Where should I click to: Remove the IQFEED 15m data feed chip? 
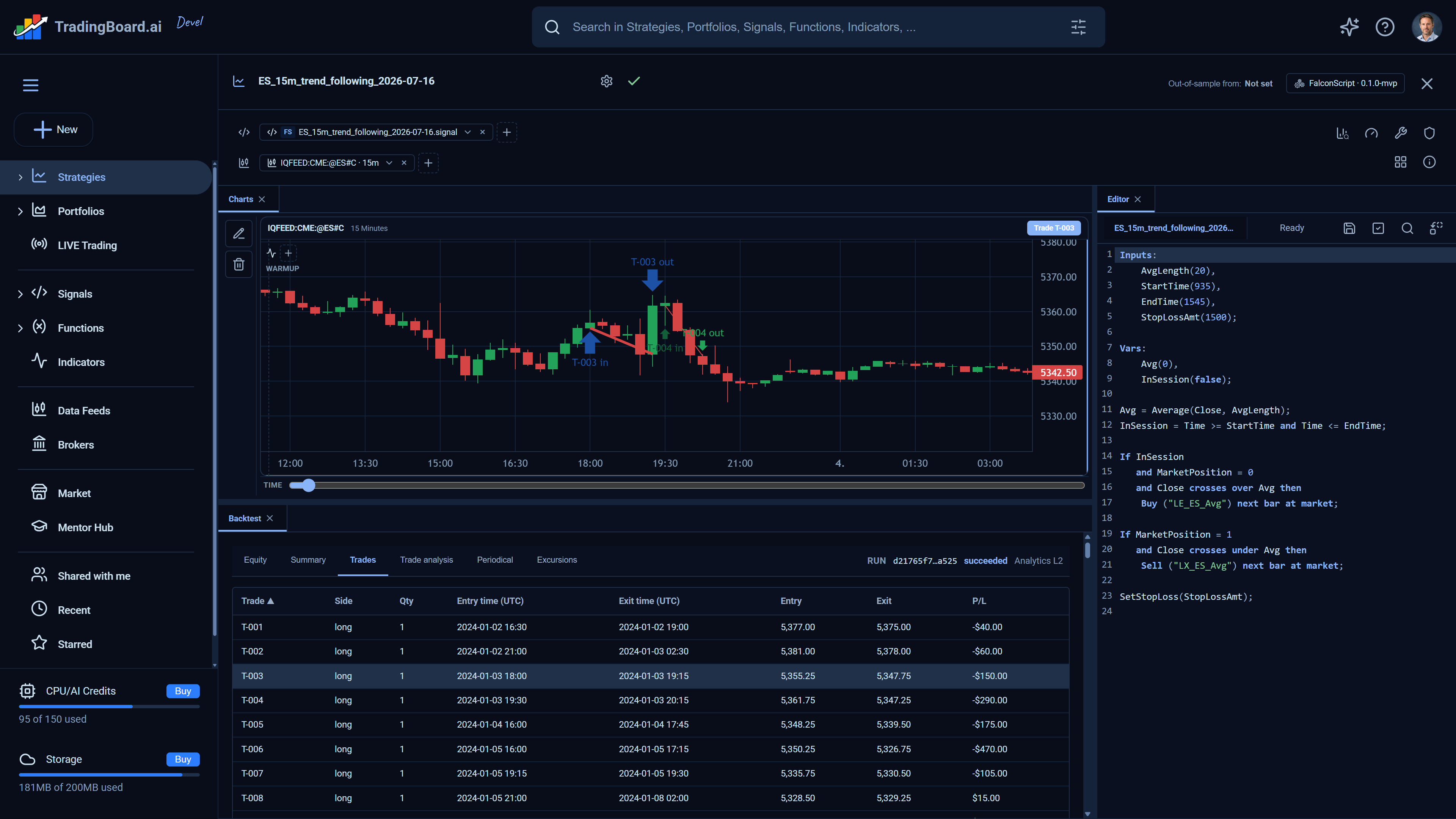coord(404,163)
